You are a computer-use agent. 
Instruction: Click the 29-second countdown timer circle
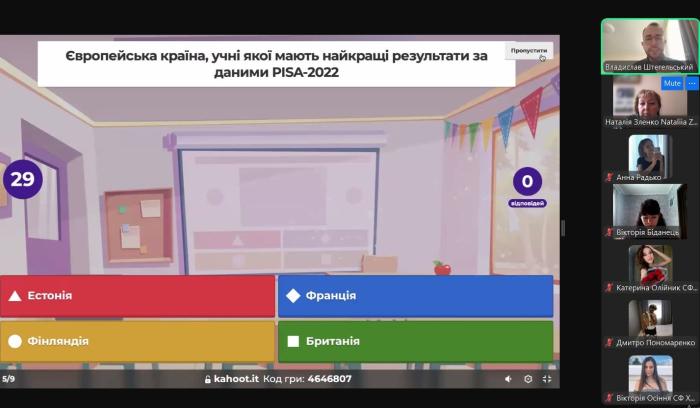(x=22, y=180)
